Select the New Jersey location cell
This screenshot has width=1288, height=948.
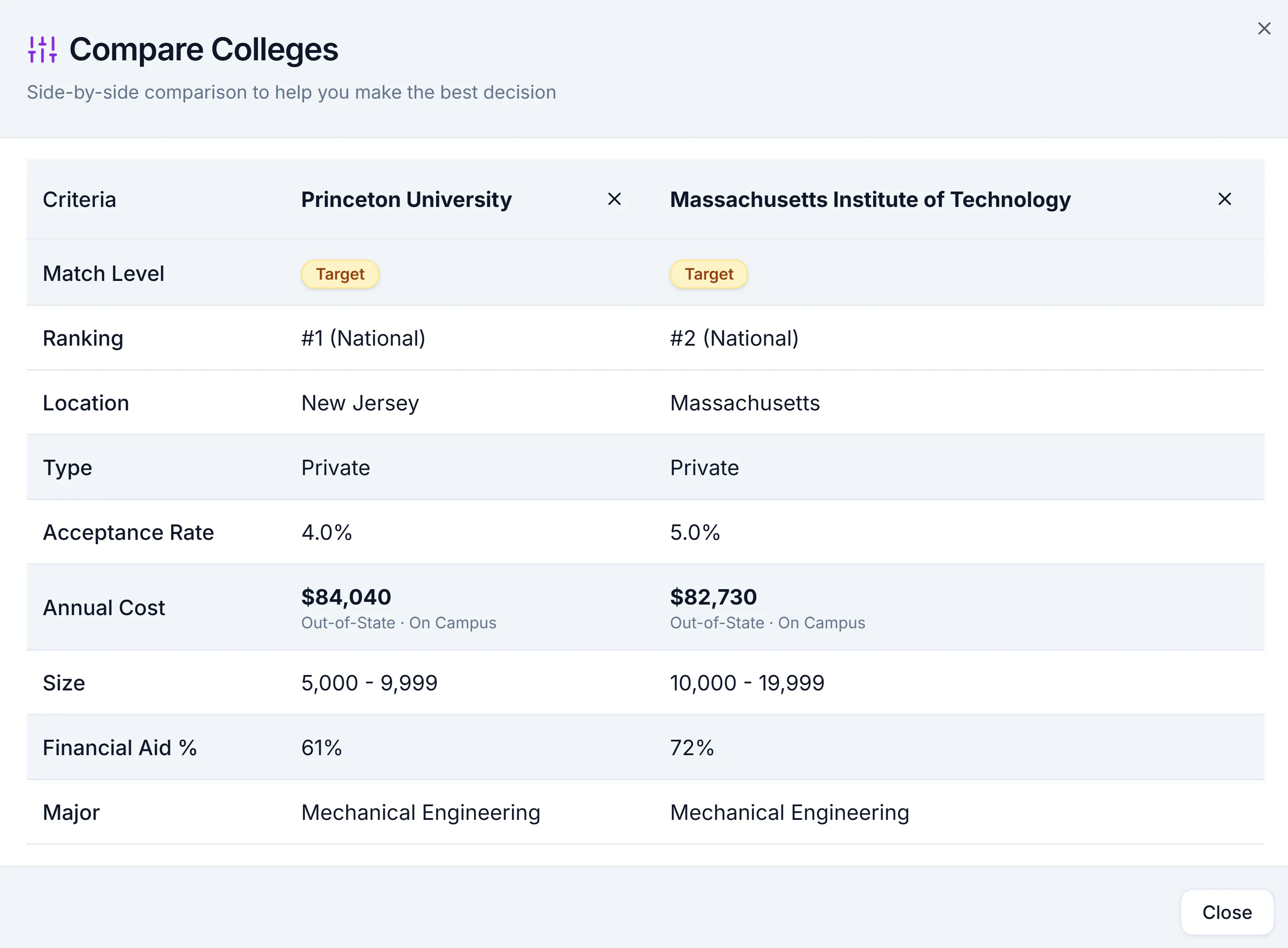360,403
